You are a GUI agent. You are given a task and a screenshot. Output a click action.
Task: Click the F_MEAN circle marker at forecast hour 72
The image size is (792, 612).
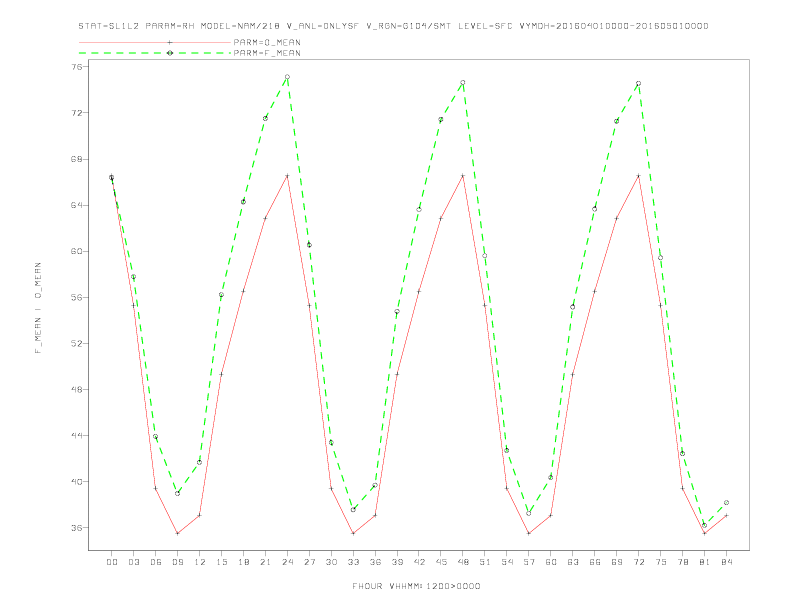[x=638, y=83]
